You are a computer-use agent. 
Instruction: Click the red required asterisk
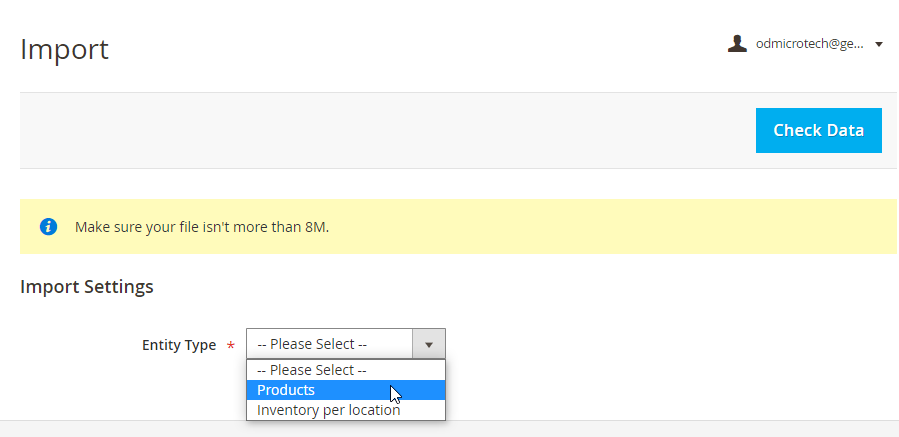230,346
